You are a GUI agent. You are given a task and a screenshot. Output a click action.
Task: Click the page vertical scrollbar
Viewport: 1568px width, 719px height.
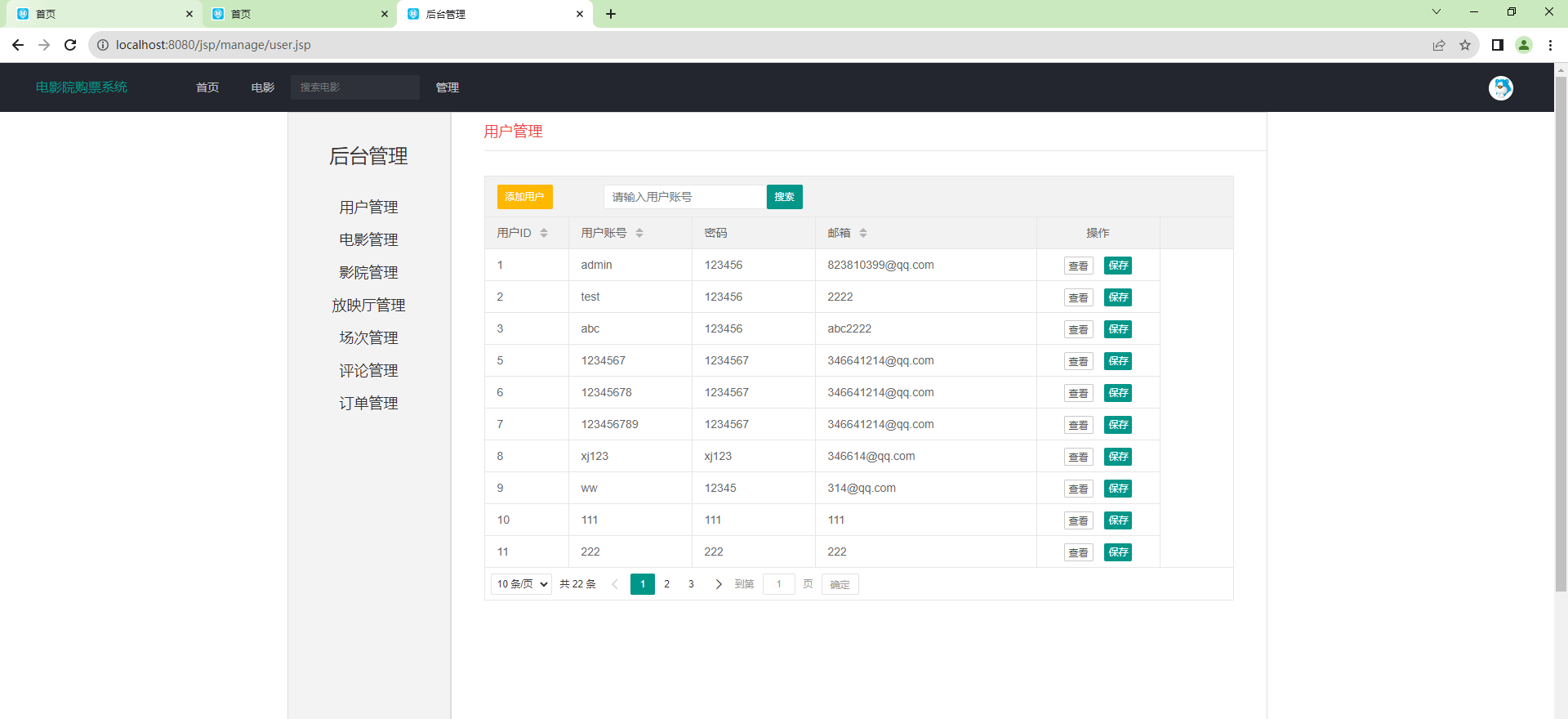tap(1561, 334)
